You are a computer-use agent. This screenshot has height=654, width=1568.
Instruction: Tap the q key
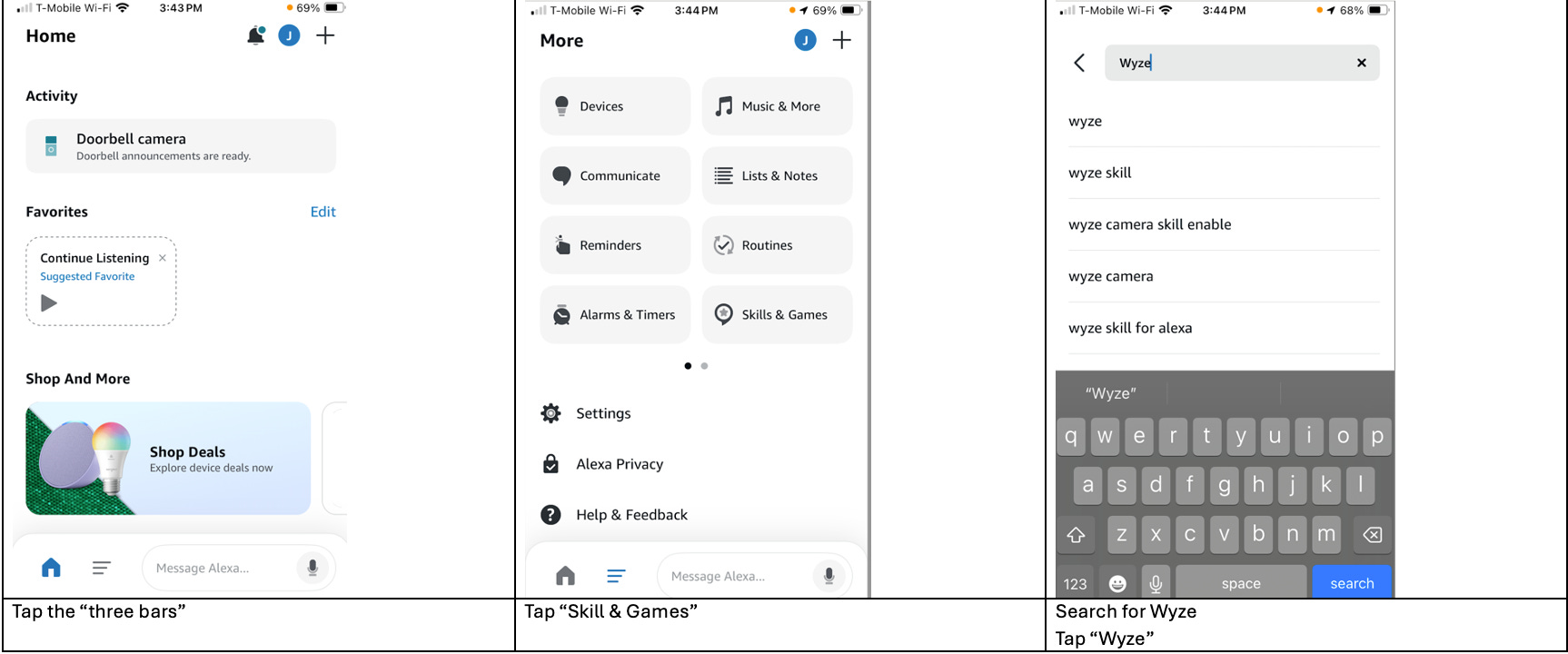click(1071, 436)
